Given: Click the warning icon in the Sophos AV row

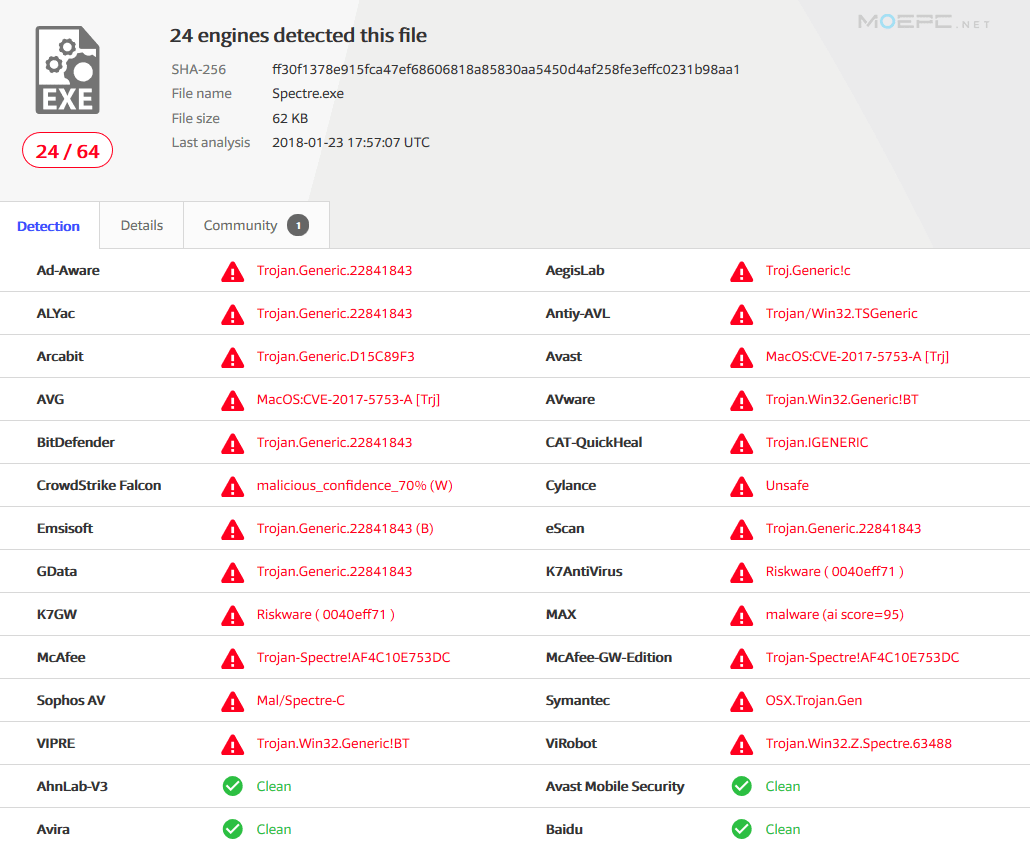Looking at the screenshot, I should coord(233,701).
